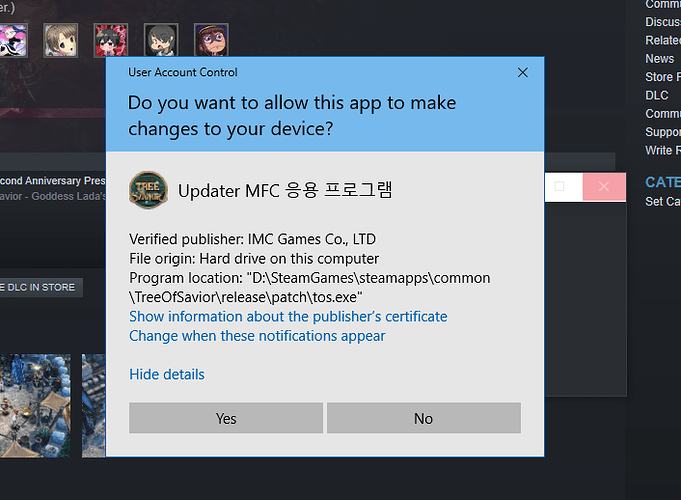
Task: Click the pink close button on background window
Action: click(603, 187)
